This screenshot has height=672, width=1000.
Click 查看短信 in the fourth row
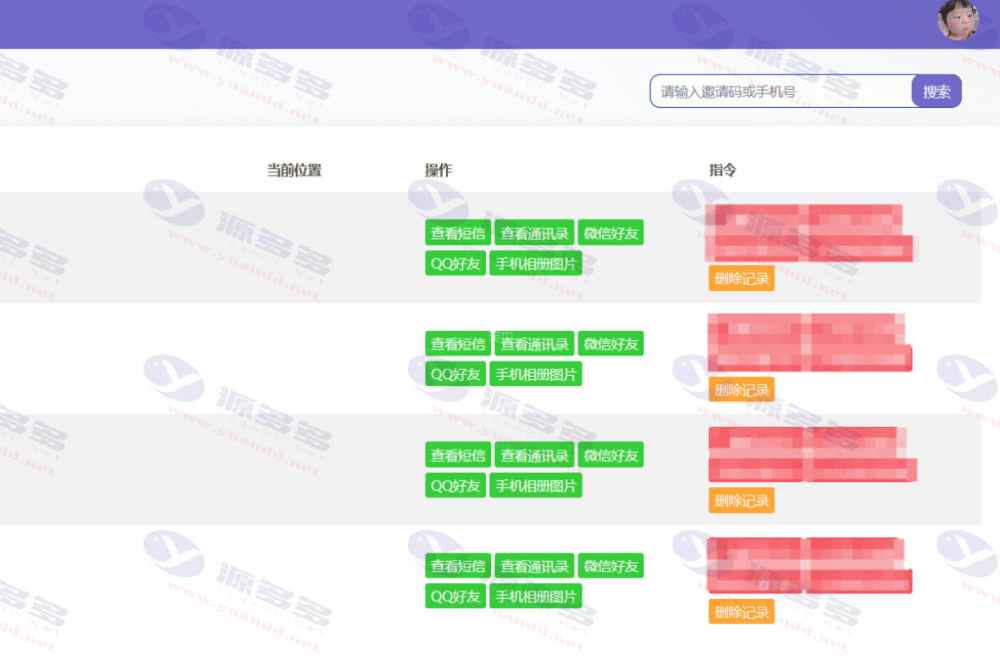click(458, 566)
